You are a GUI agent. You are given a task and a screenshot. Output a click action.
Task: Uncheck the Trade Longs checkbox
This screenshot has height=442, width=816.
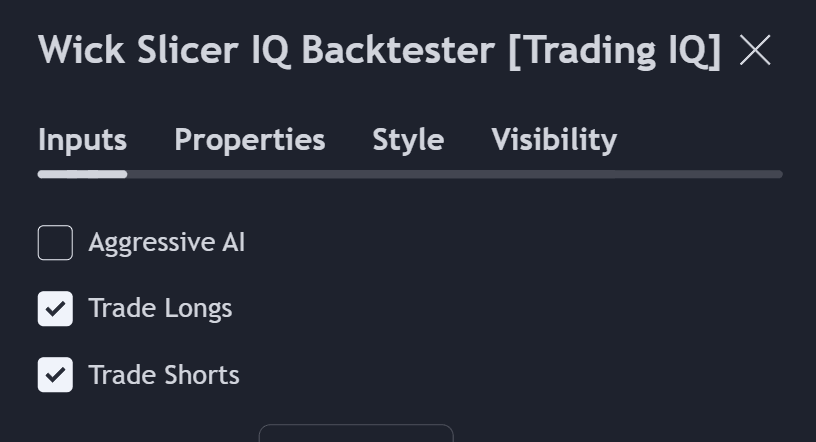click(x=55, y=309)
